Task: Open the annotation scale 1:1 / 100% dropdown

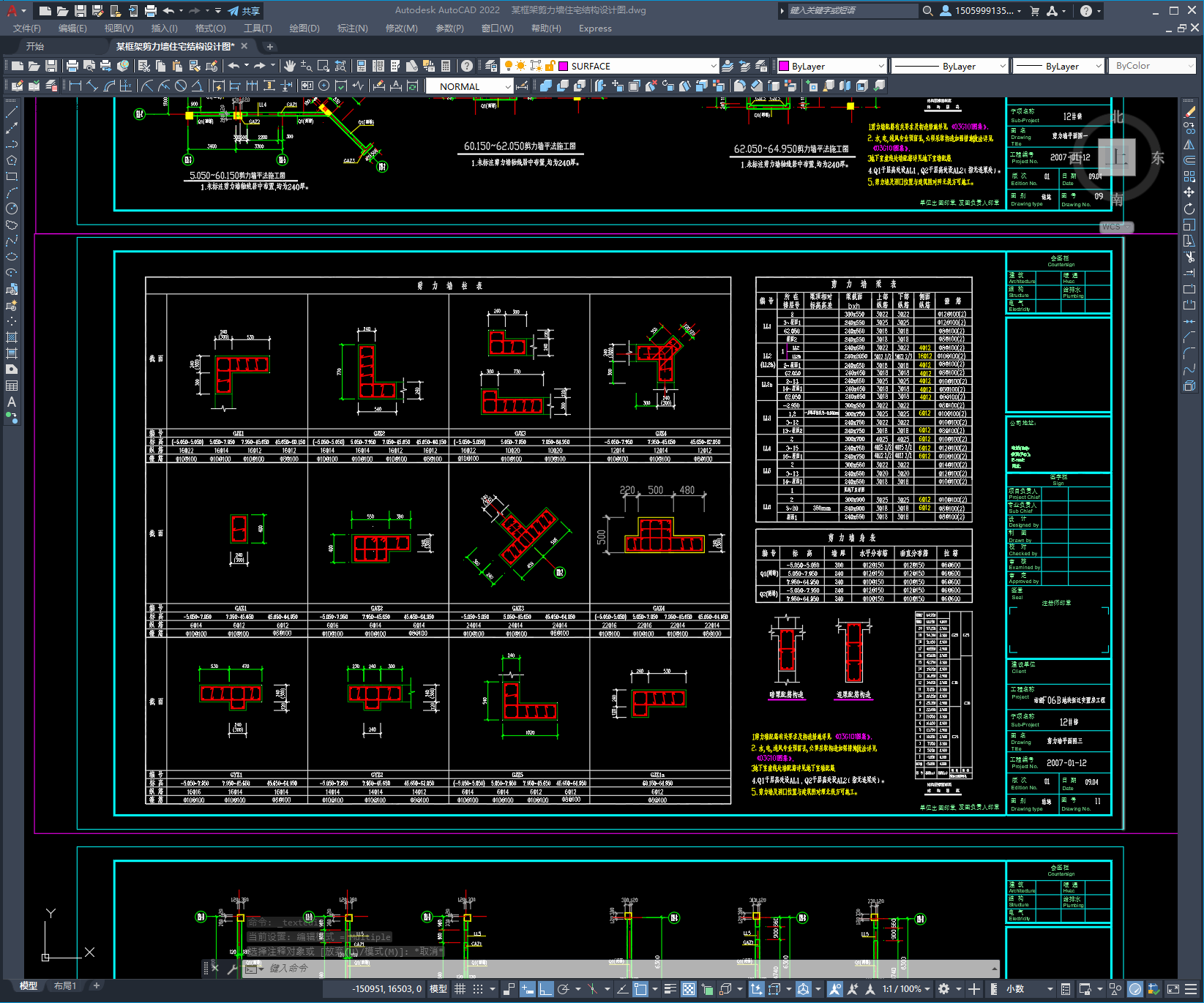Action: 906,989
